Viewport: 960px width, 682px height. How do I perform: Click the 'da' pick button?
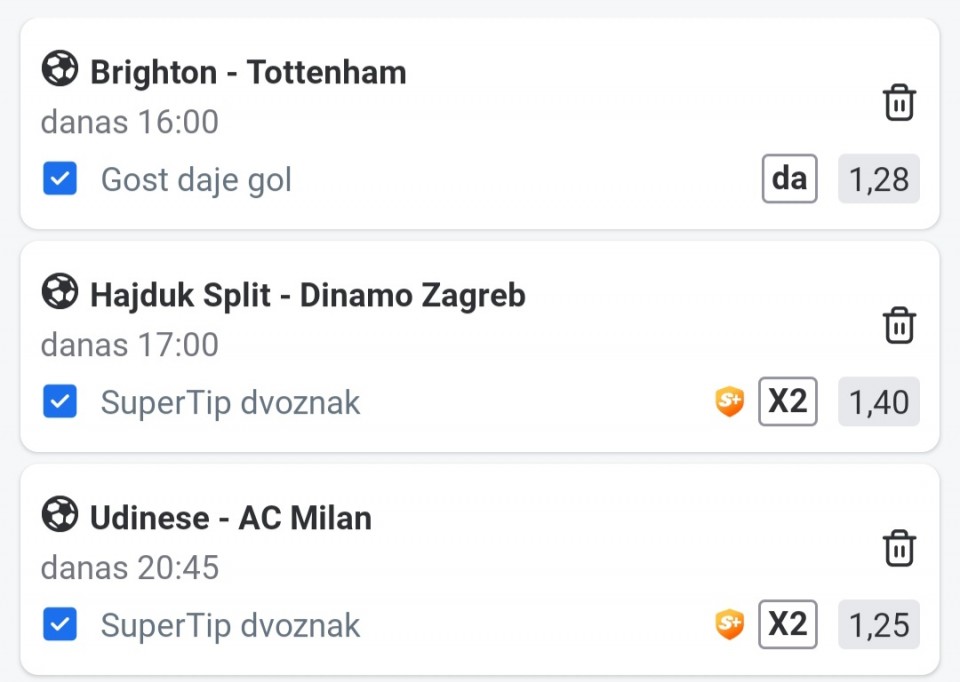pos(789,179)
